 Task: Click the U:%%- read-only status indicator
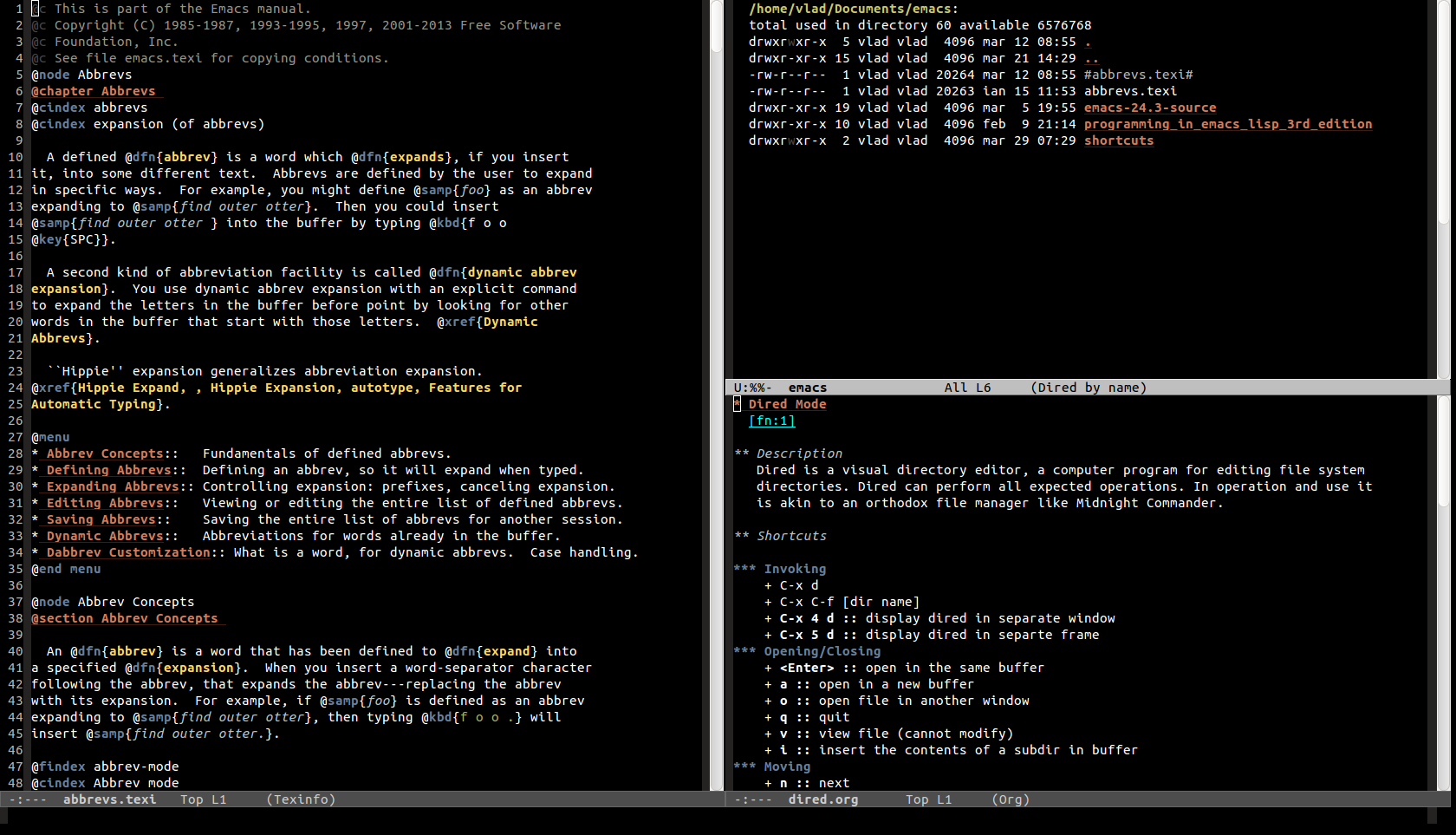coord(753,388)
